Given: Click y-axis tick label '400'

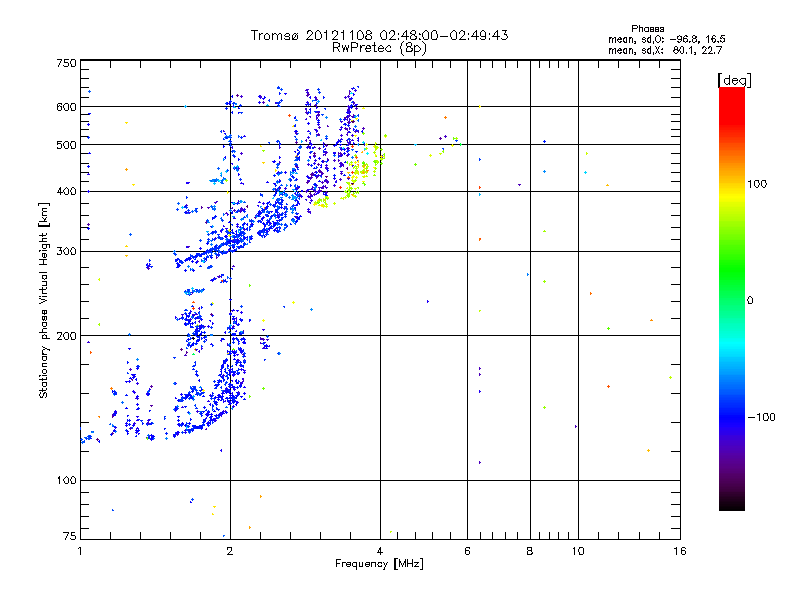Looking at the screenshot, I should pos(66,192).
